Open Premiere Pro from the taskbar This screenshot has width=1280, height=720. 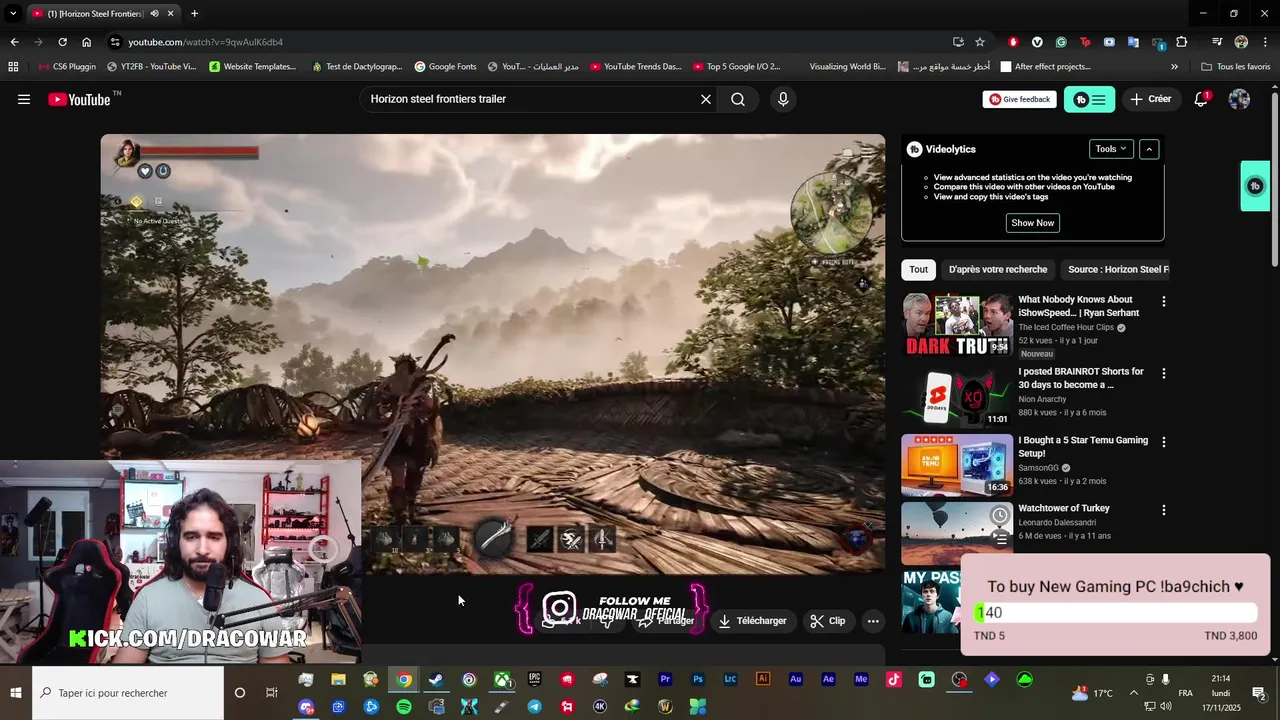coord(665,680)
